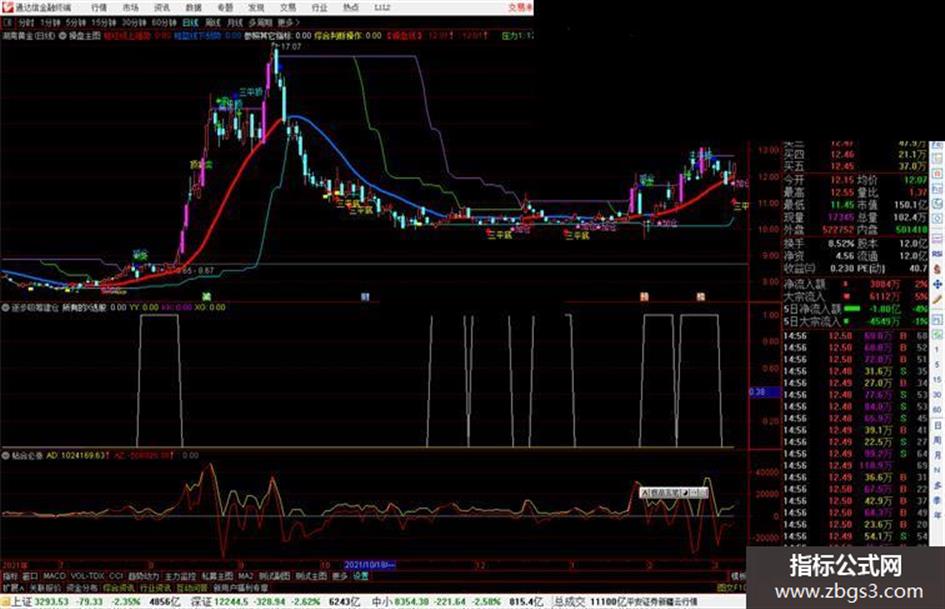Viewport: 945px width, 609px height.
Task: Click the red 交易 button at top right
Action: pyautogui.click(x=520, y=7)
